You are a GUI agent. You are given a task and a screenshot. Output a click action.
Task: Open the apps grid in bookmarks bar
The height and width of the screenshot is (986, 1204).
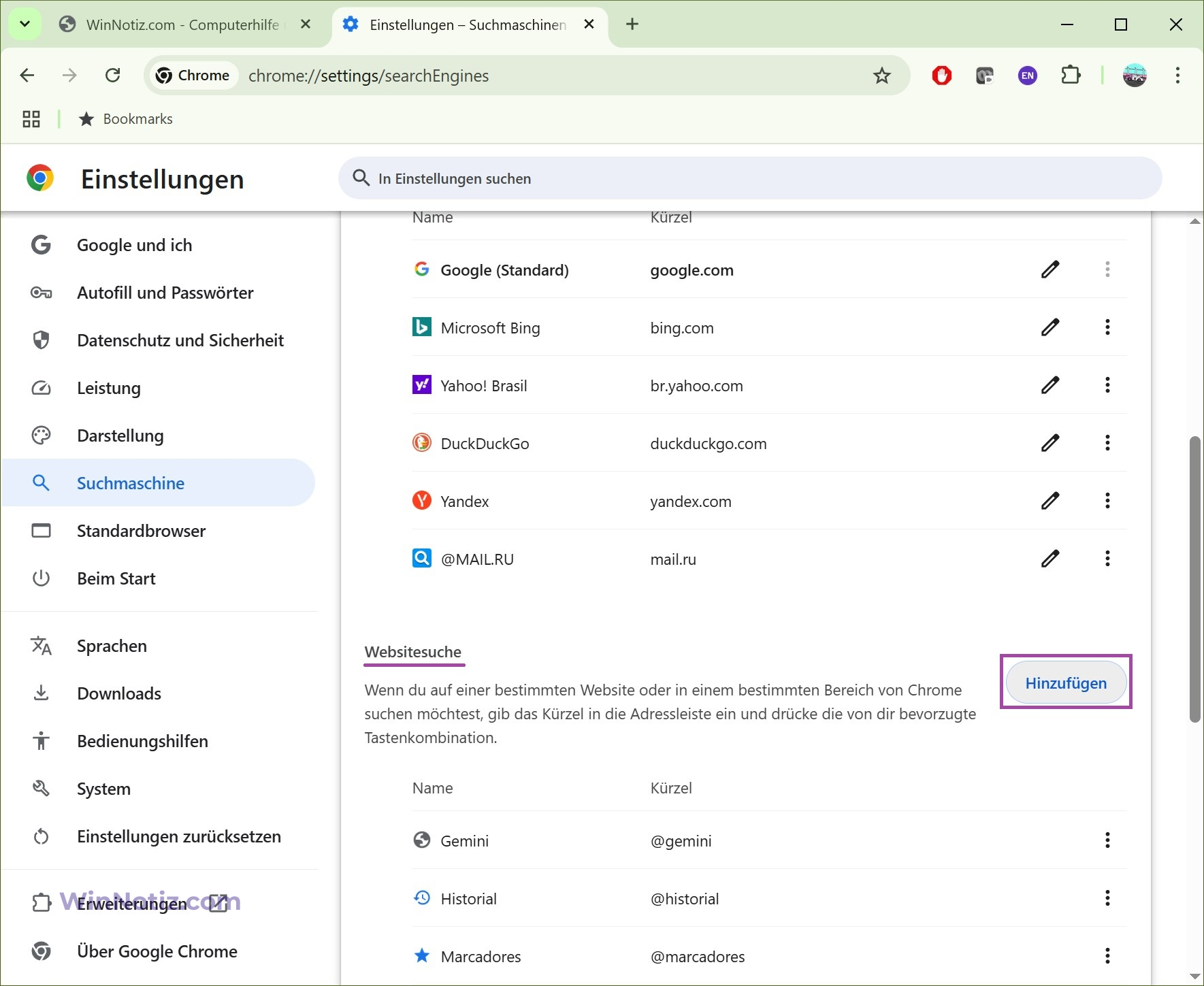tap(31, 119)
